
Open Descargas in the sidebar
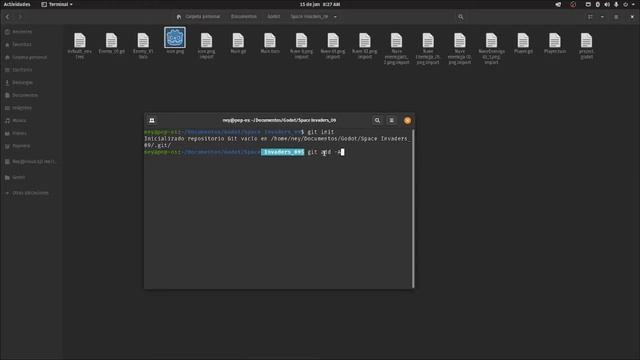tap(19, 82)
